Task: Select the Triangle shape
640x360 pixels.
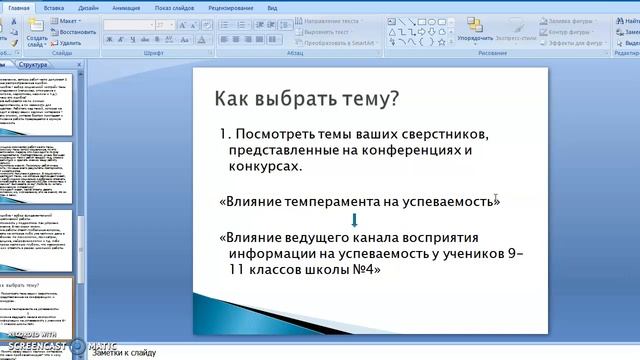Action: [x=391, y=32]
